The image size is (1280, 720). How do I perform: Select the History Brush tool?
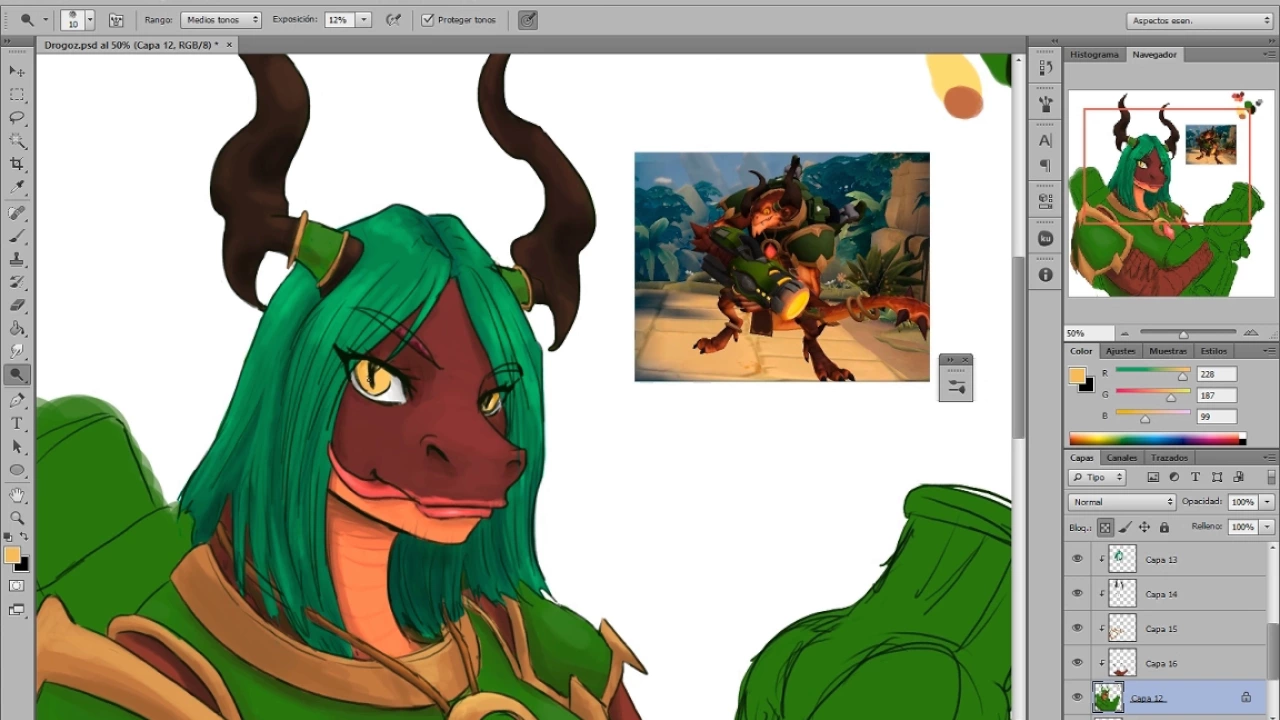[x=17, y=282]
